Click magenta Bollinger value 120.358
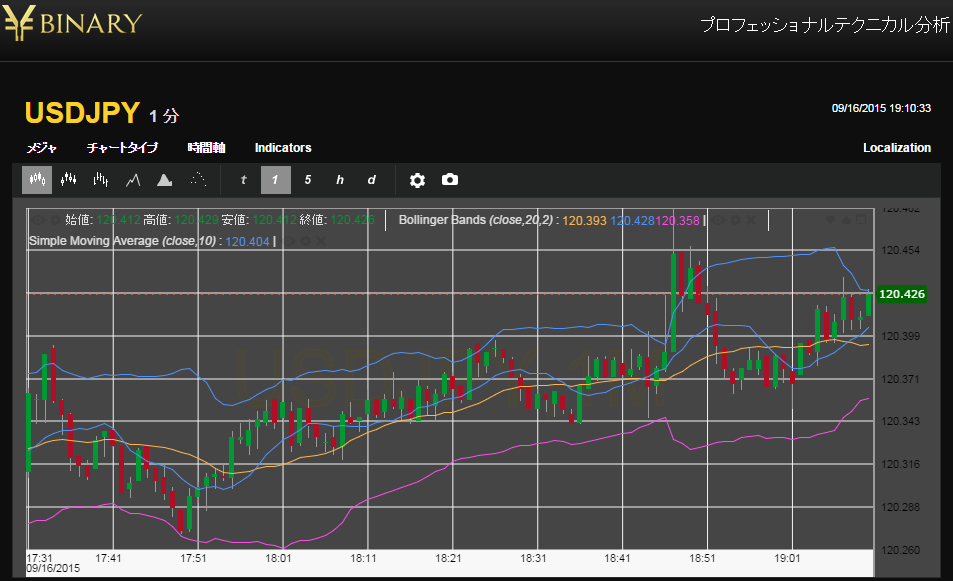This screenshot has width=953, height=581. pos(677,221)
